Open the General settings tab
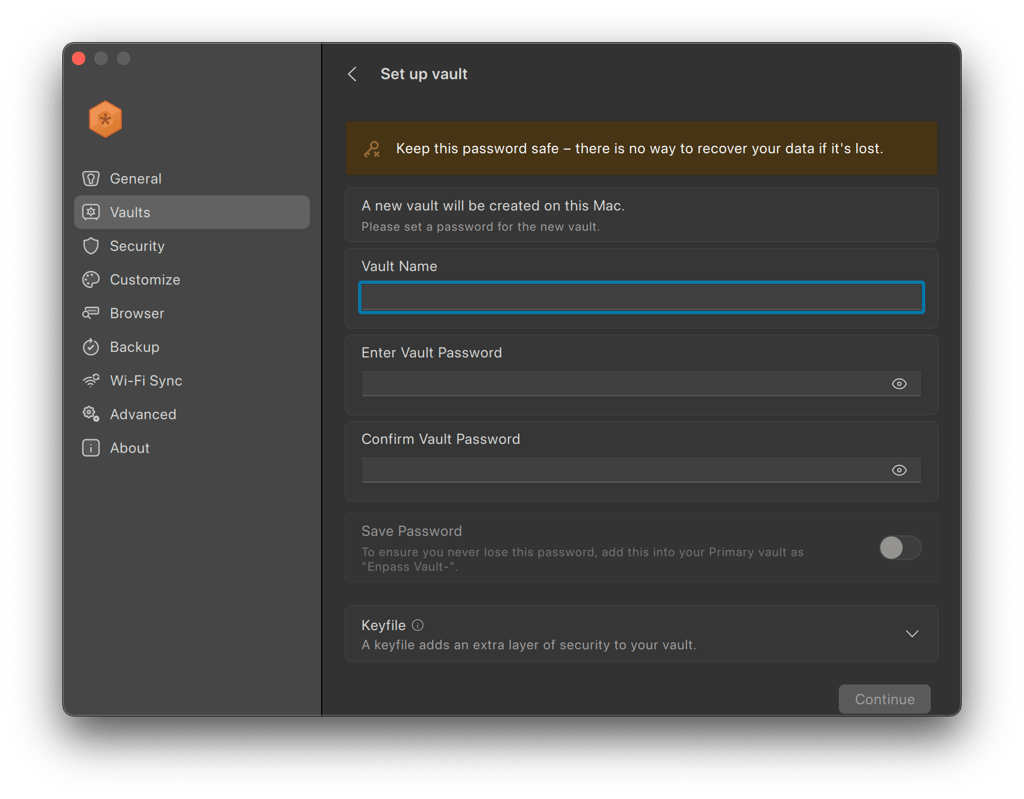 pyautogui.click(x=191, y=178)
